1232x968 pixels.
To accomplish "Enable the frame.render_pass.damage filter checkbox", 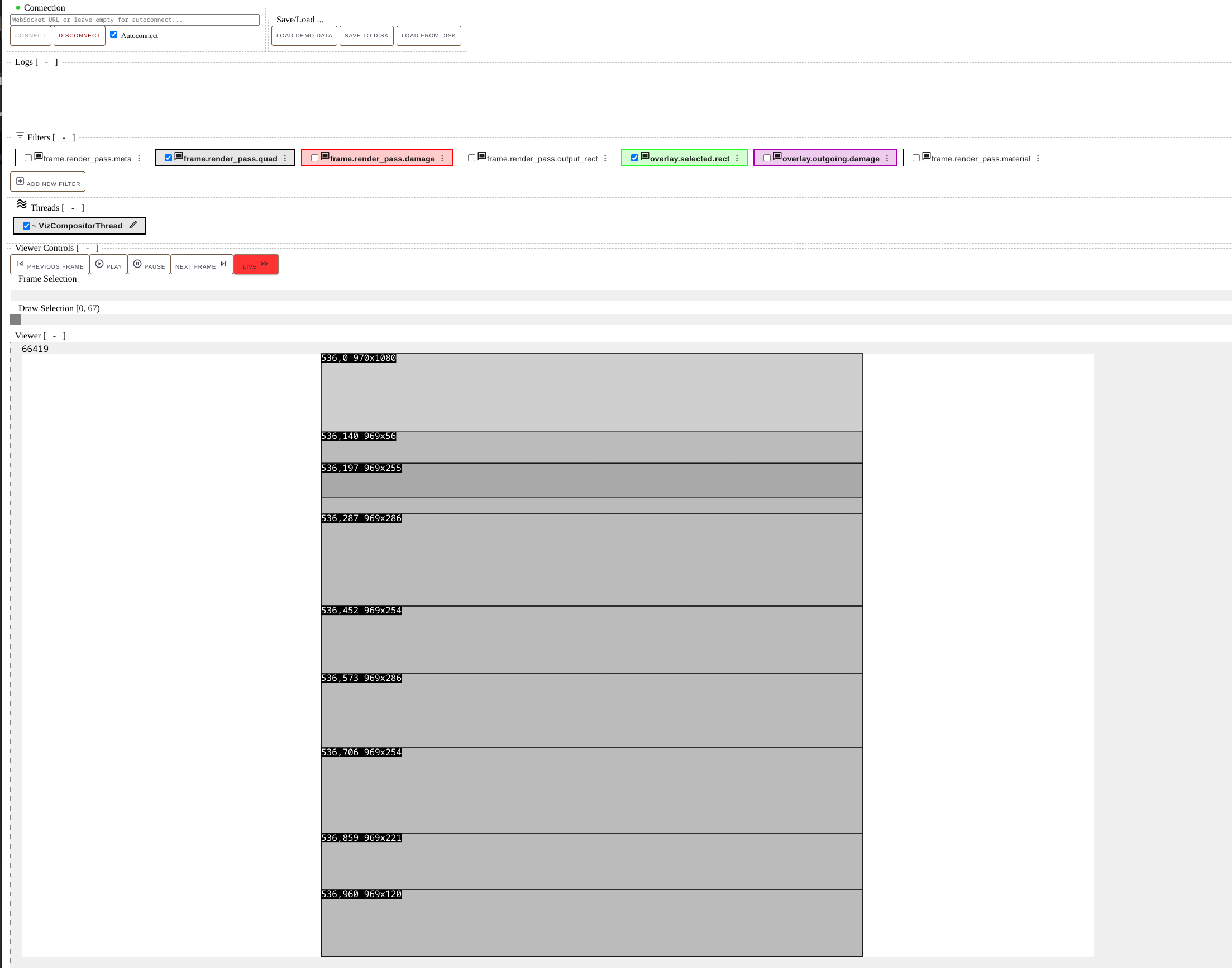I will (x=314, y=158).
